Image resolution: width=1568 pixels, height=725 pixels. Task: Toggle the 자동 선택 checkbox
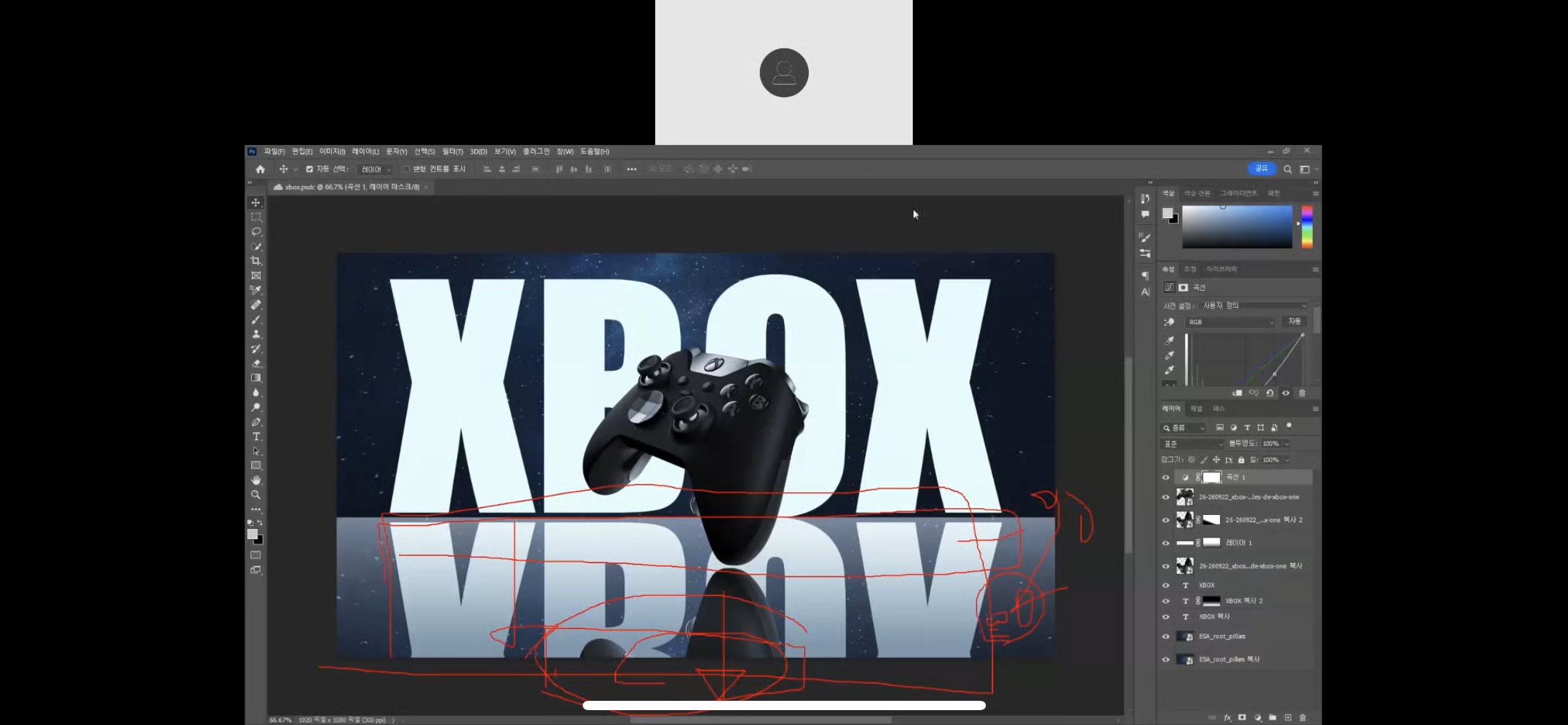(x=310, y=169)
